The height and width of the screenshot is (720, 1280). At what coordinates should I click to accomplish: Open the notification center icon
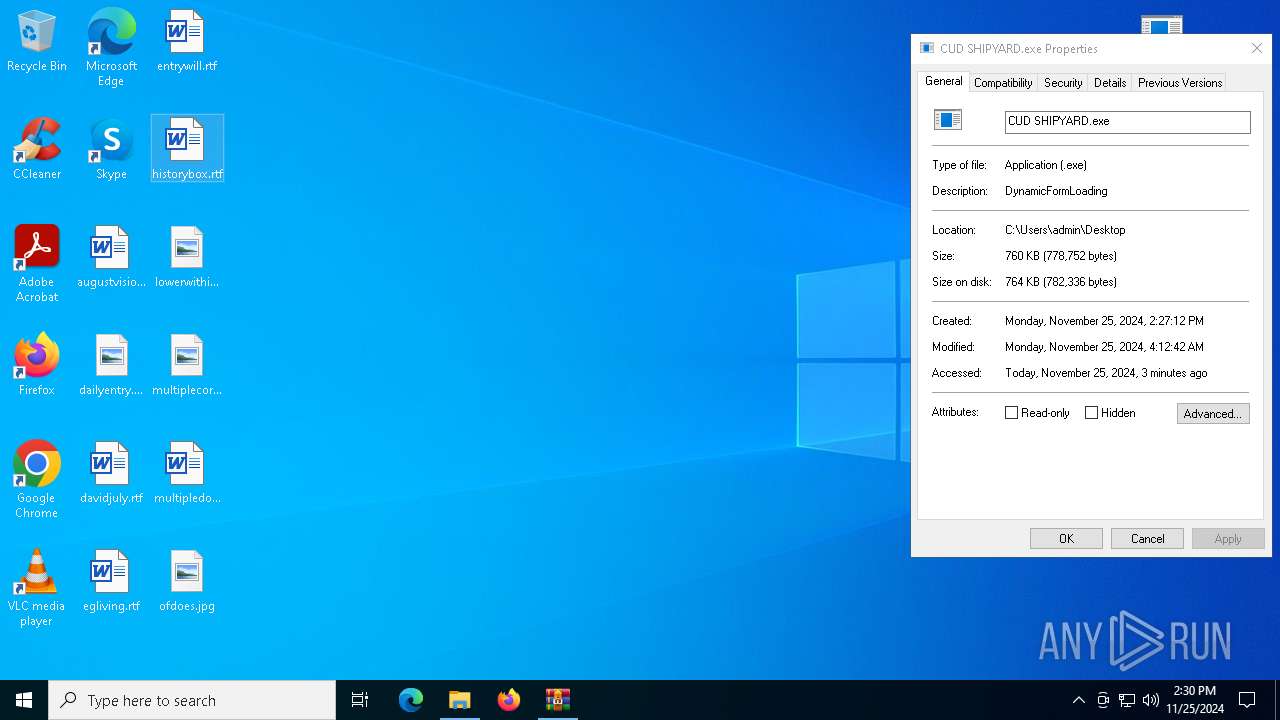pyautogui.click(x=1247, y=700)
